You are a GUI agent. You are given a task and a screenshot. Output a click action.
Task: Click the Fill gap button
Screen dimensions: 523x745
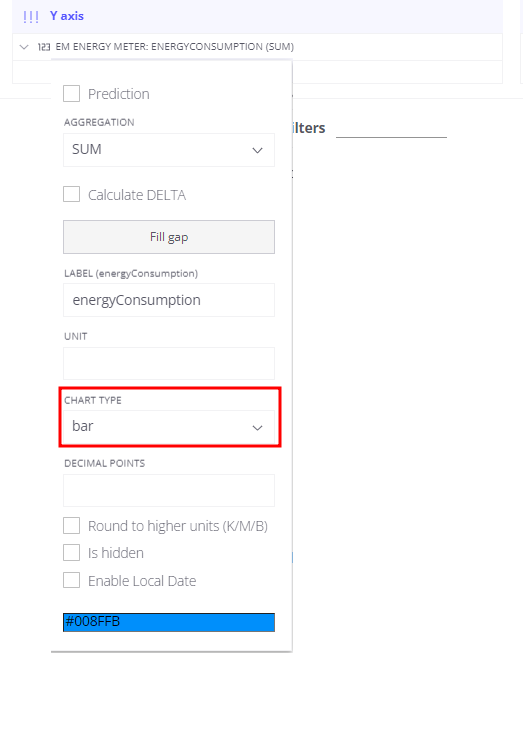pos(169,237)
